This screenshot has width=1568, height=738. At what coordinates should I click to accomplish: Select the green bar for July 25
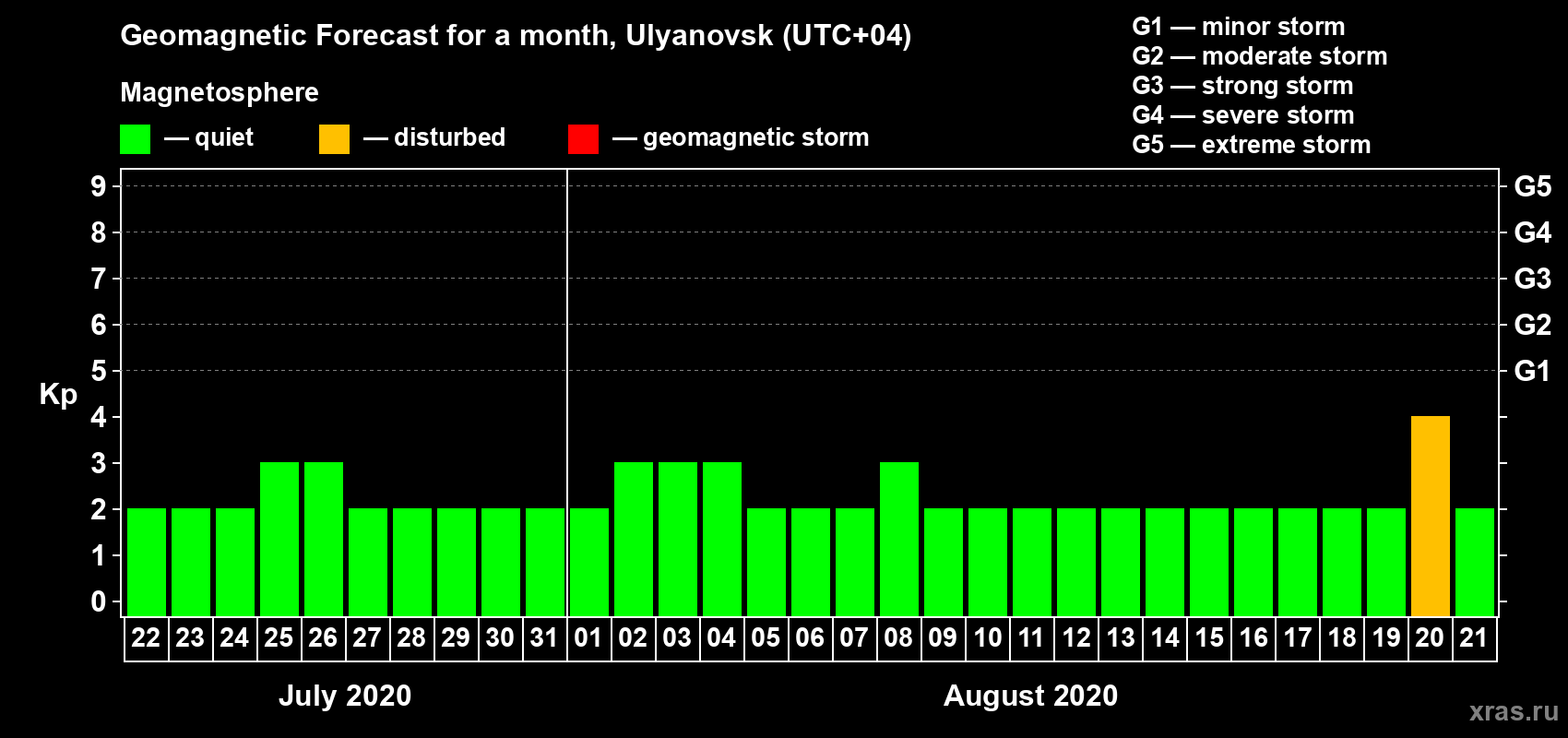point(279,539)
